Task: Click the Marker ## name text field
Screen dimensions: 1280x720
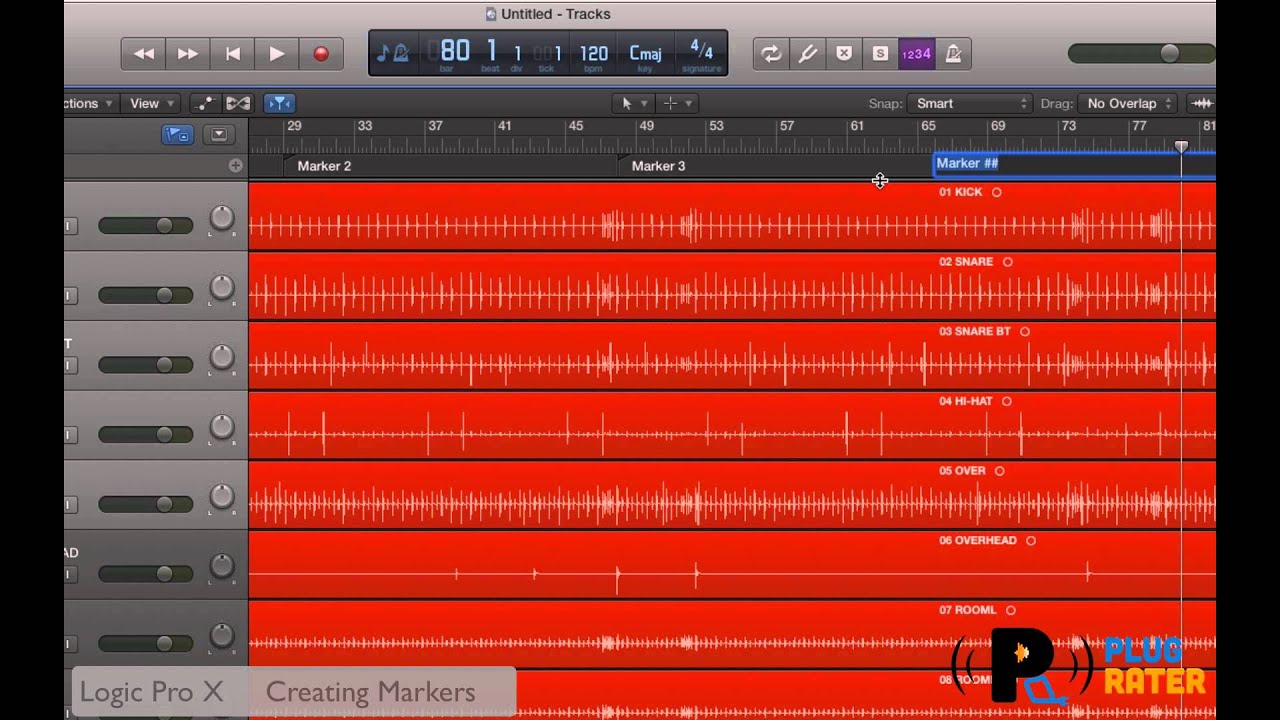Action: [1075, 164]
